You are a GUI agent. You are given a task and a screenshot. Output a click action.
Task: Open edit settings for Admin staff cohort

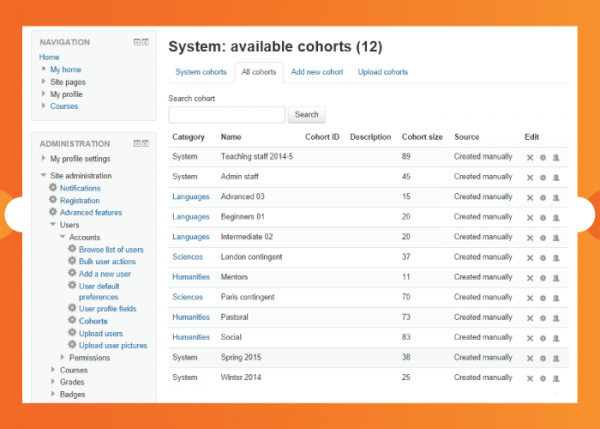tap(543, 177)
